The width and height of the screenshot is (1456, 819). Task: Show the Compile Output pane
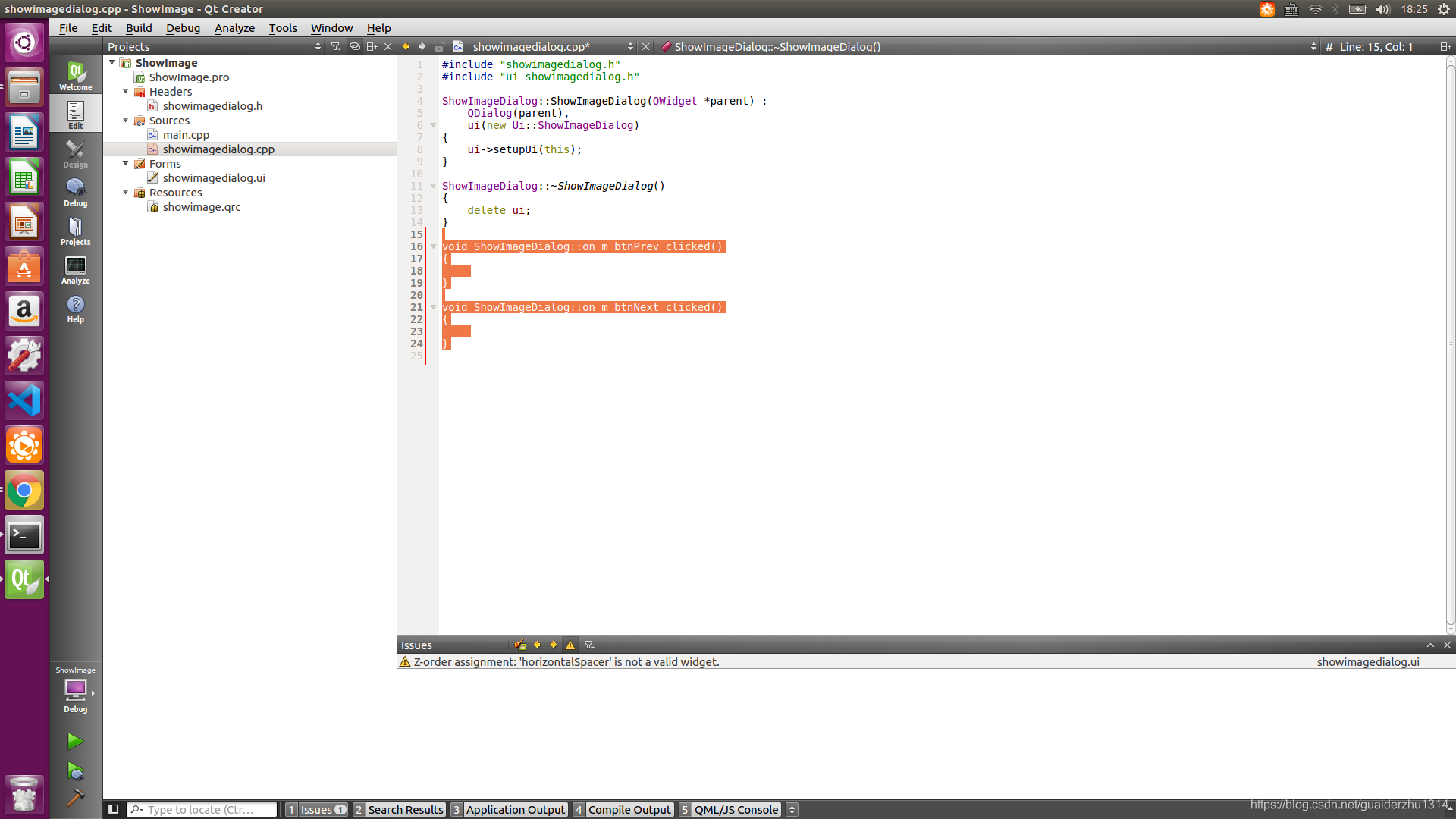pyautogui.click(x=623, y=809)
